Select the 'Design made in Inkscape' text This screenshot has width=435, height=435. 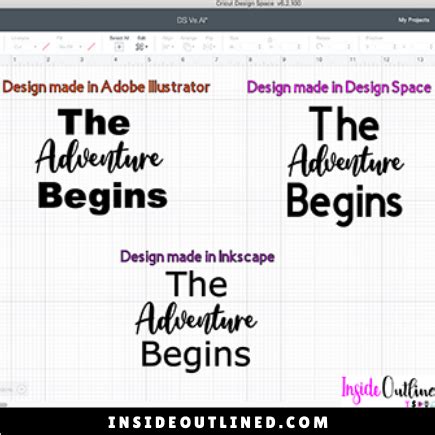tap(197, 257)
